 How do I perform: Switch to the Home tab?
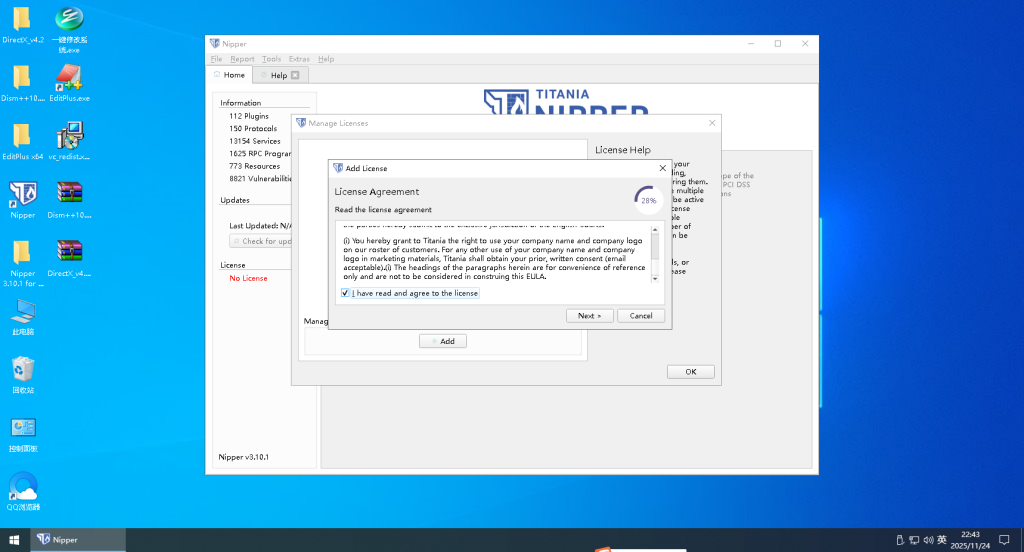click(229, 75)
